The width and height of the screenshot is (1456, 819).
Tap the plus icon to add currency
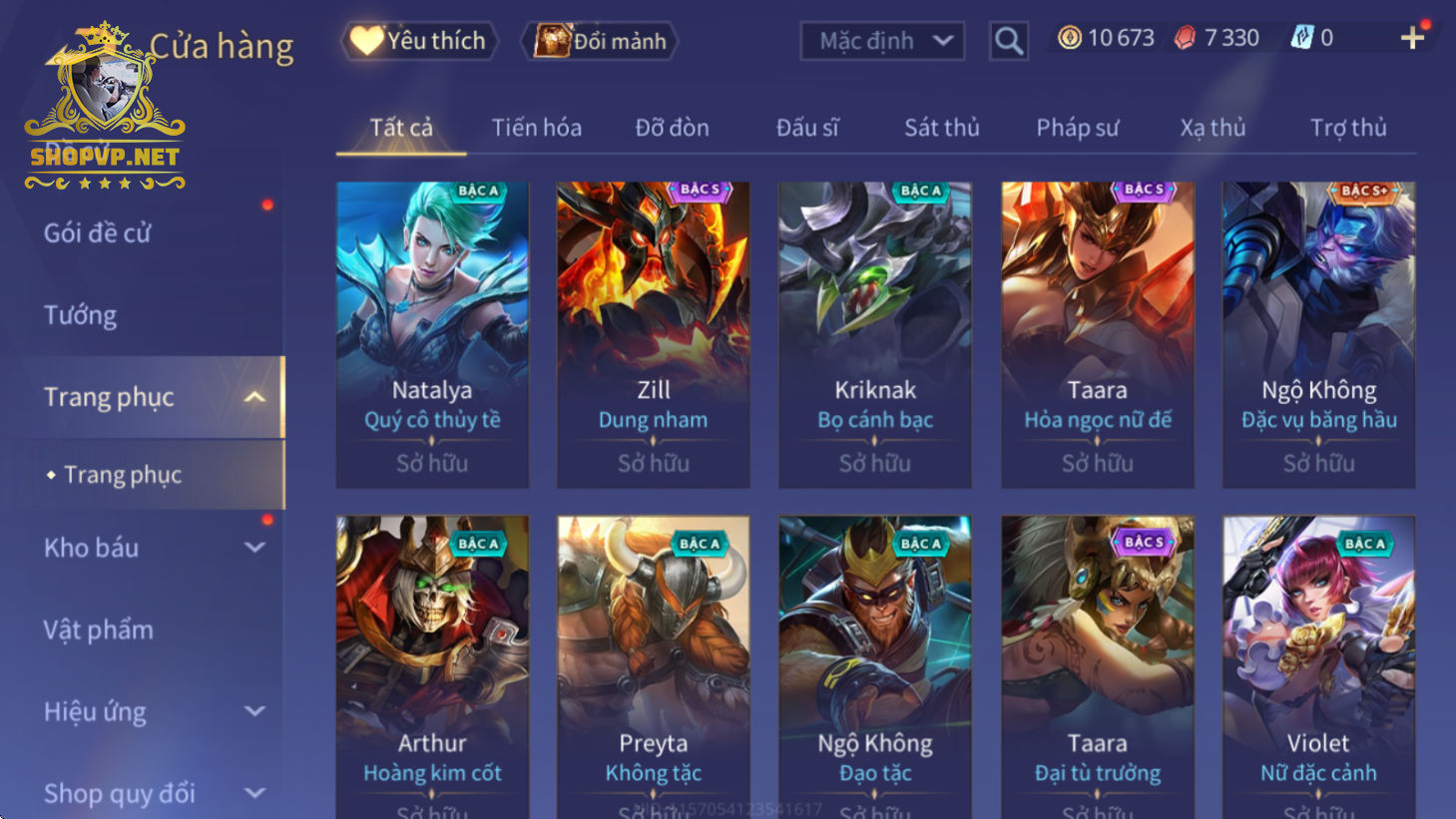(1412, 38)
